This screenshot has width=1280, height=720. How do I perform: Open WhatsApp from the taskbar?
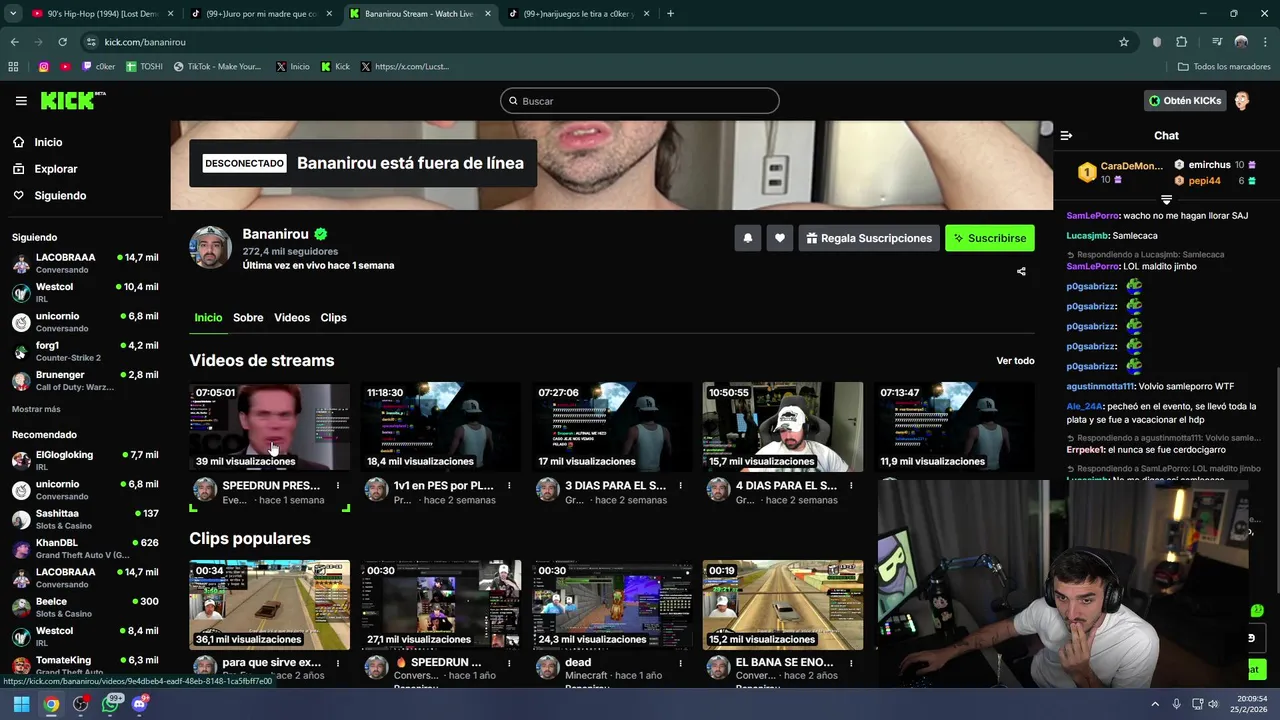coord(112,704)
